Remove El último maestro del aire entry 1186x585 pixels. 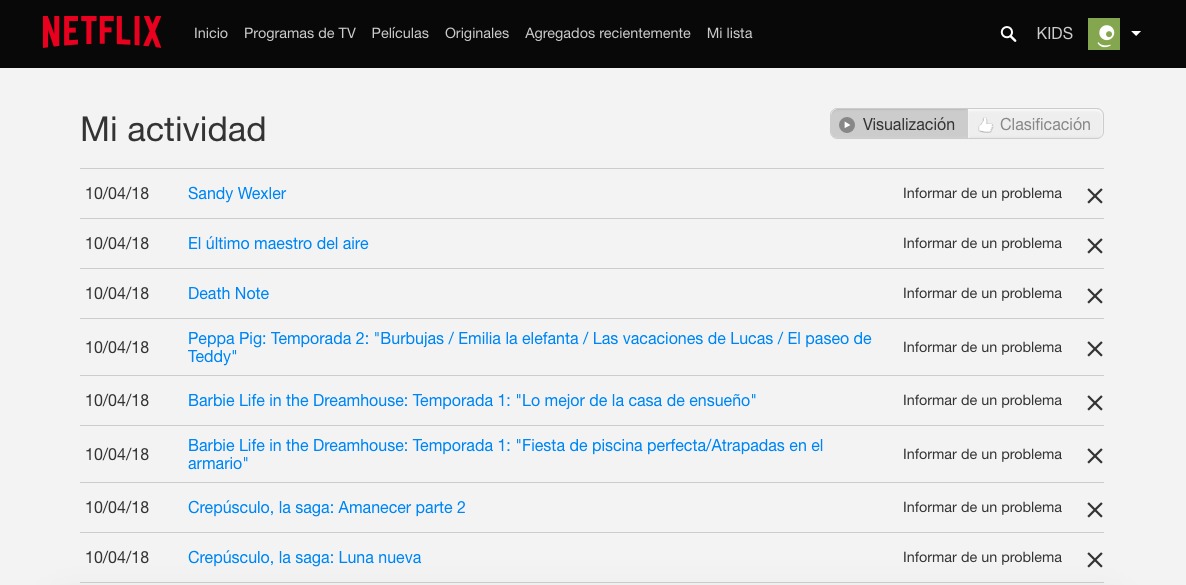(x=1094, y=245)
